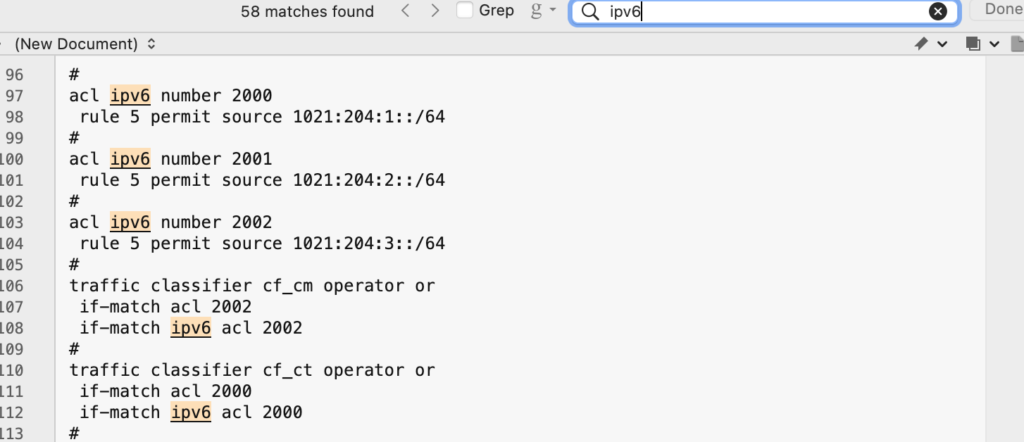Viewport: 1024px width, 442px height.
Task: Jump to the next search match arrow
Action: point(435,11)
